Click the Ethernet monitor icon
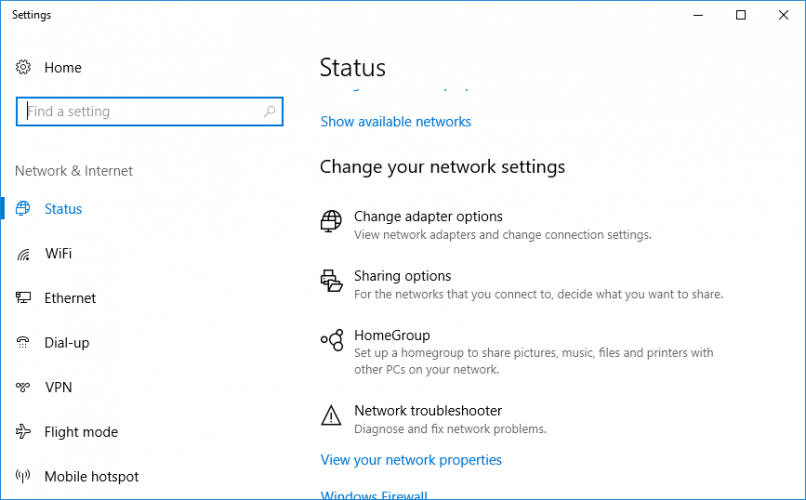The image size is (806, 500). [23, 298]
